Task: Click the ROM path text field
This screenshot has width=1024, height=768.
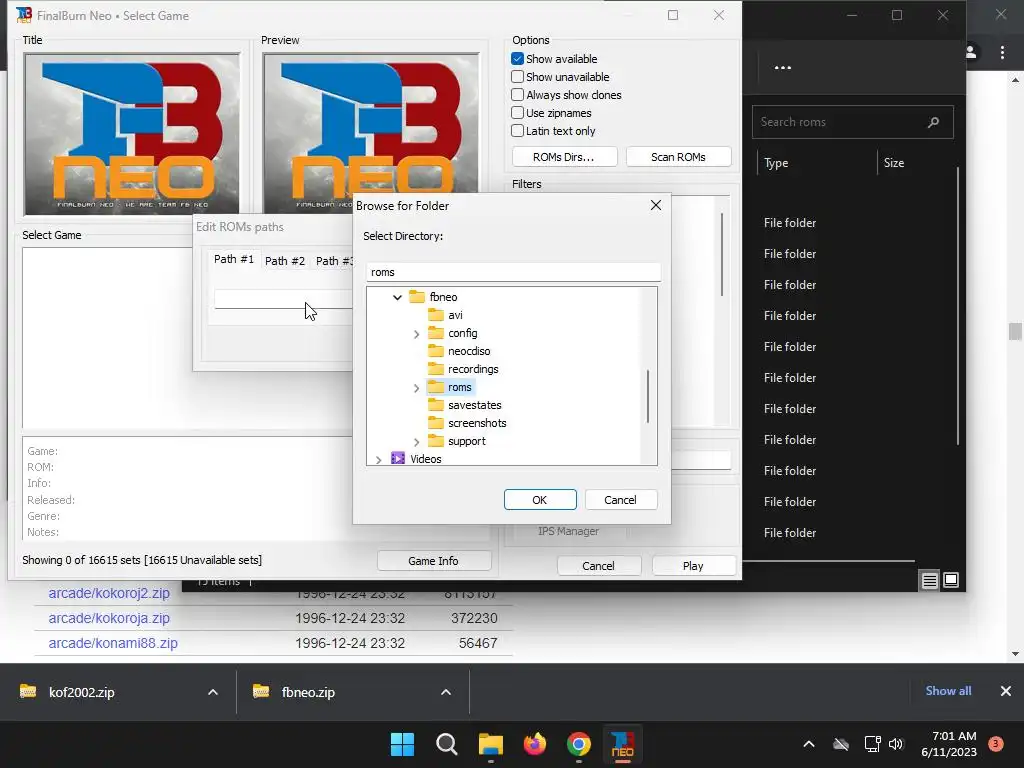Action: tap(283, 299)
